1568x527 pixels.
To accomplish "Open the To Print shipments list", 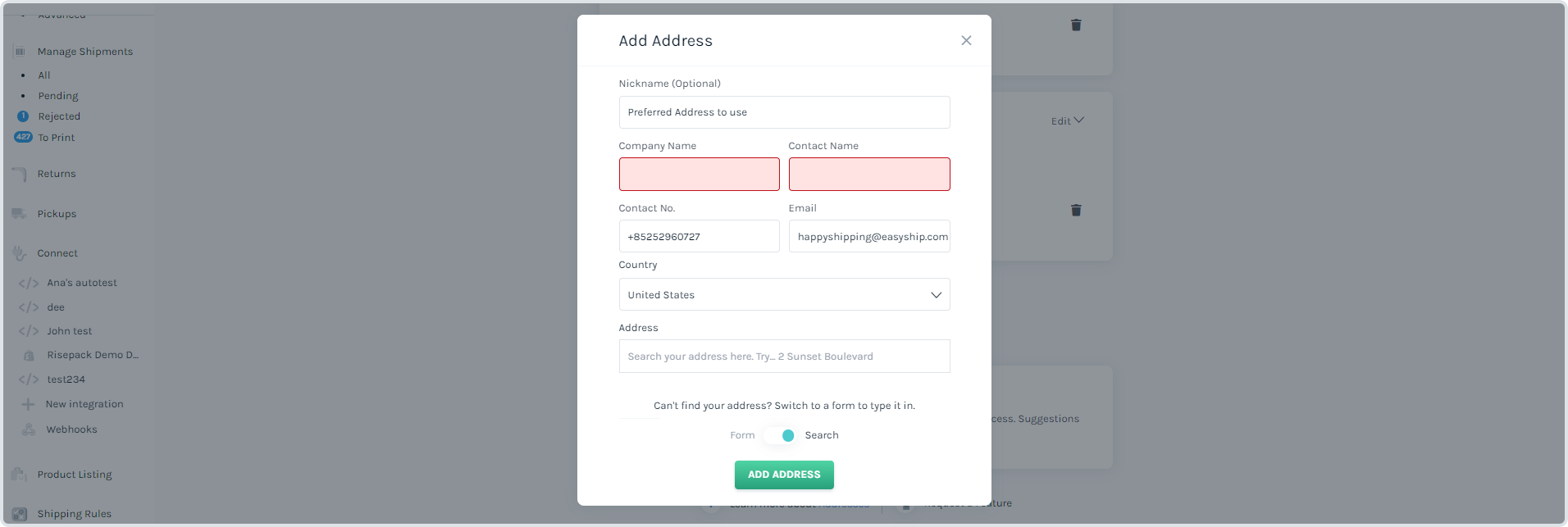I will click(x=56, y=138).
